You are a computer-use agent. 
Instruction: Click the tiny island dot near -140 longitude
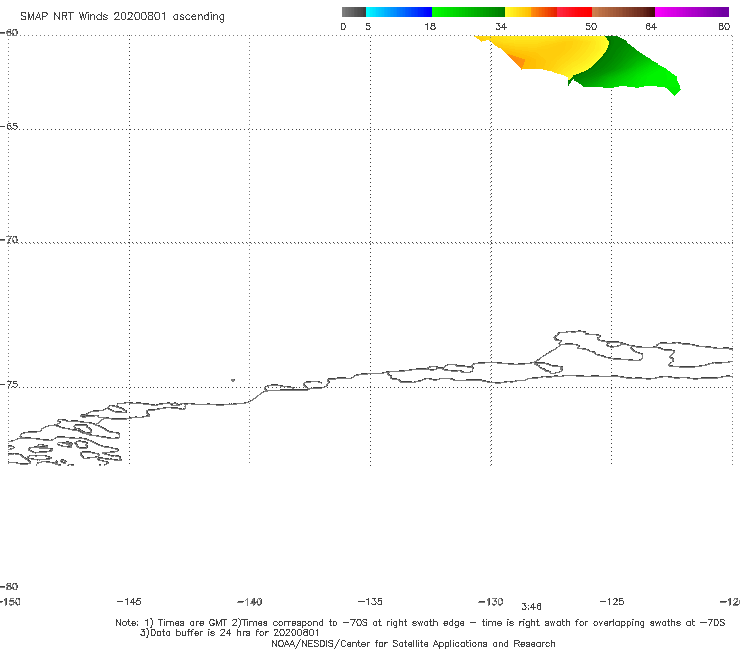pyautogui.click(x=233, y=380)
